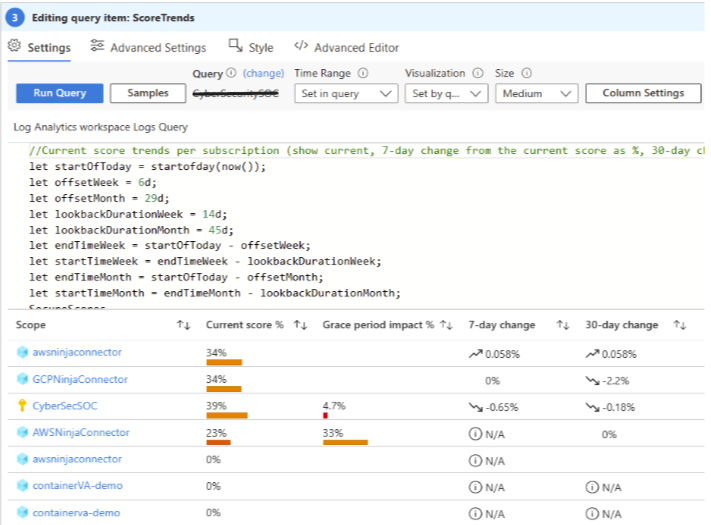Open the containerva-demo lowercase scope link
The width and height of the screenshot is (711, 525).
76,513
